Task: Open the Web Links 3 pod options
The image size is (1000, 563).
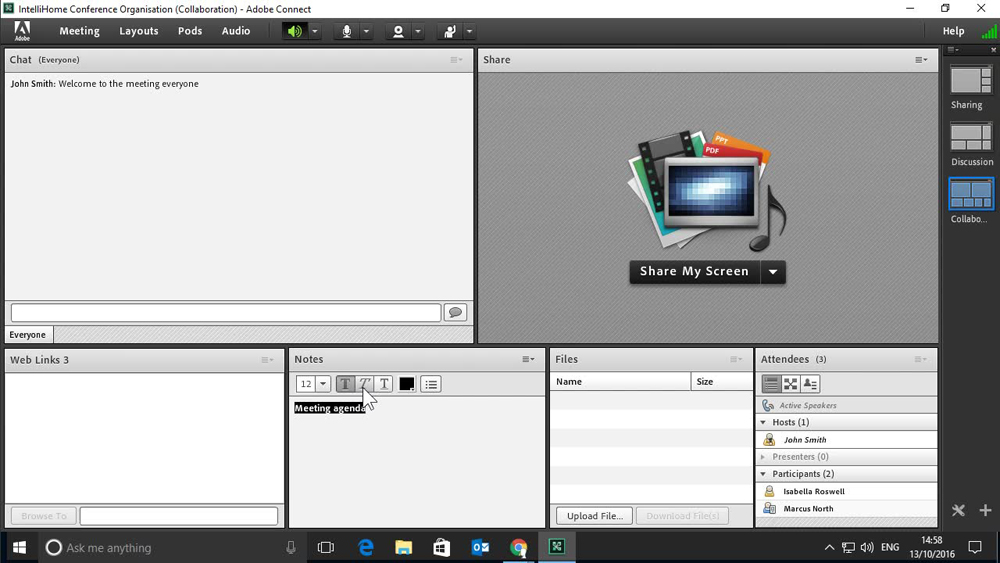Action: pyautogui.click(x=267, y=360)
